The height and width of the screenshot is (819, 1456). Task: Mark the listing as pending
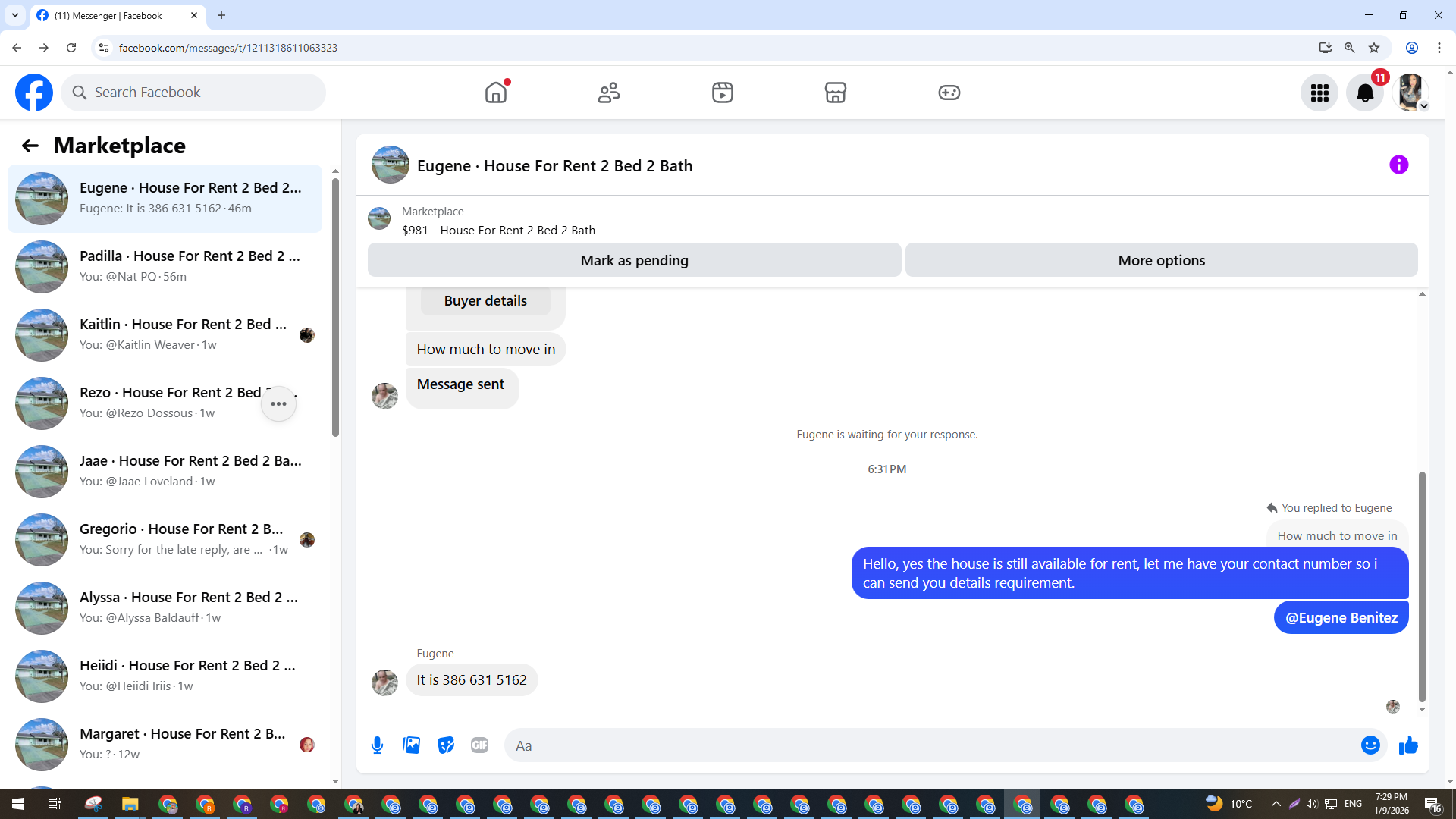click(634, 260)
